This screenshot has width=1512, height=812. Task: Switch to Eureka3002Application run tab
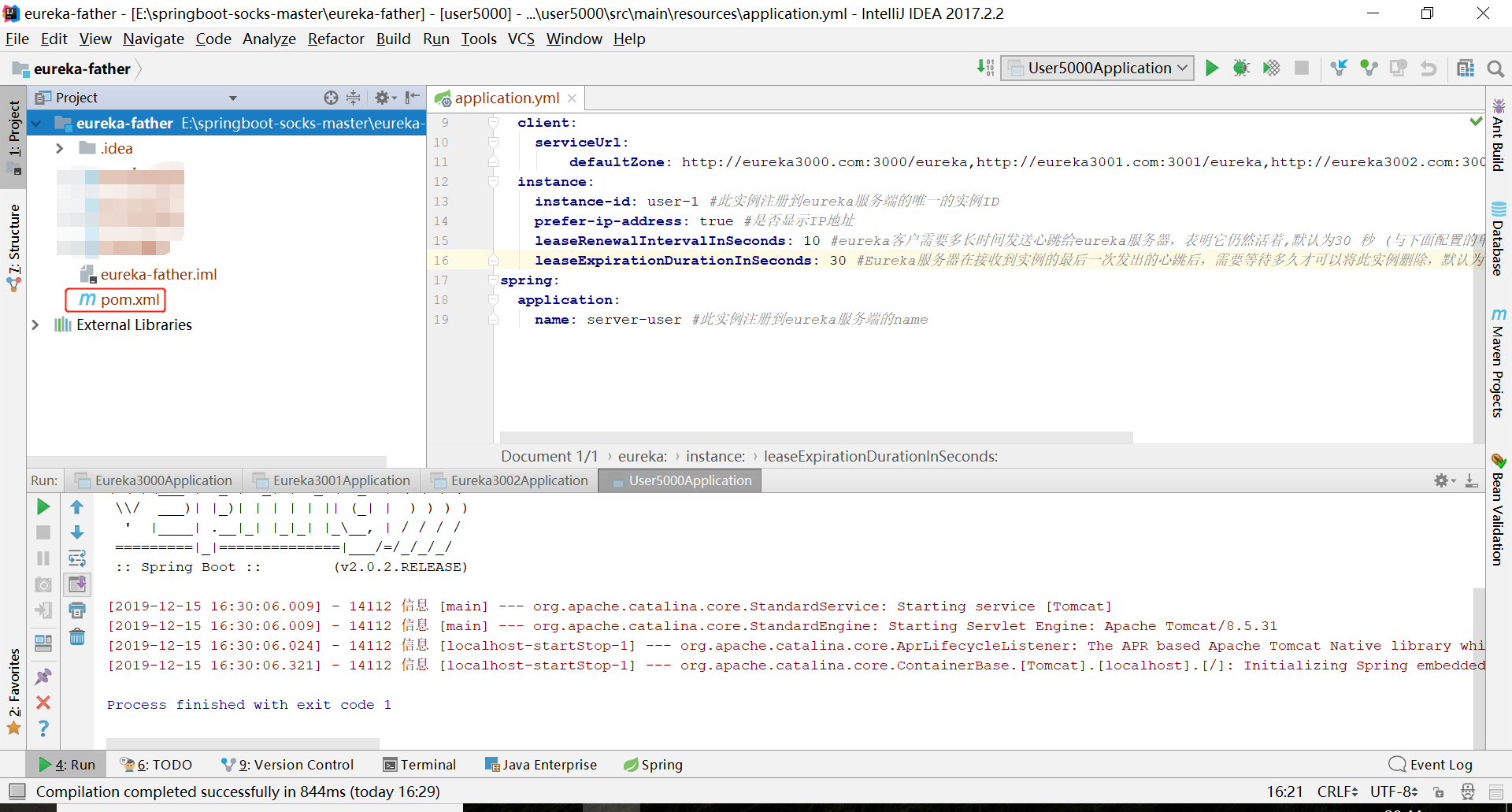[510, 480]
